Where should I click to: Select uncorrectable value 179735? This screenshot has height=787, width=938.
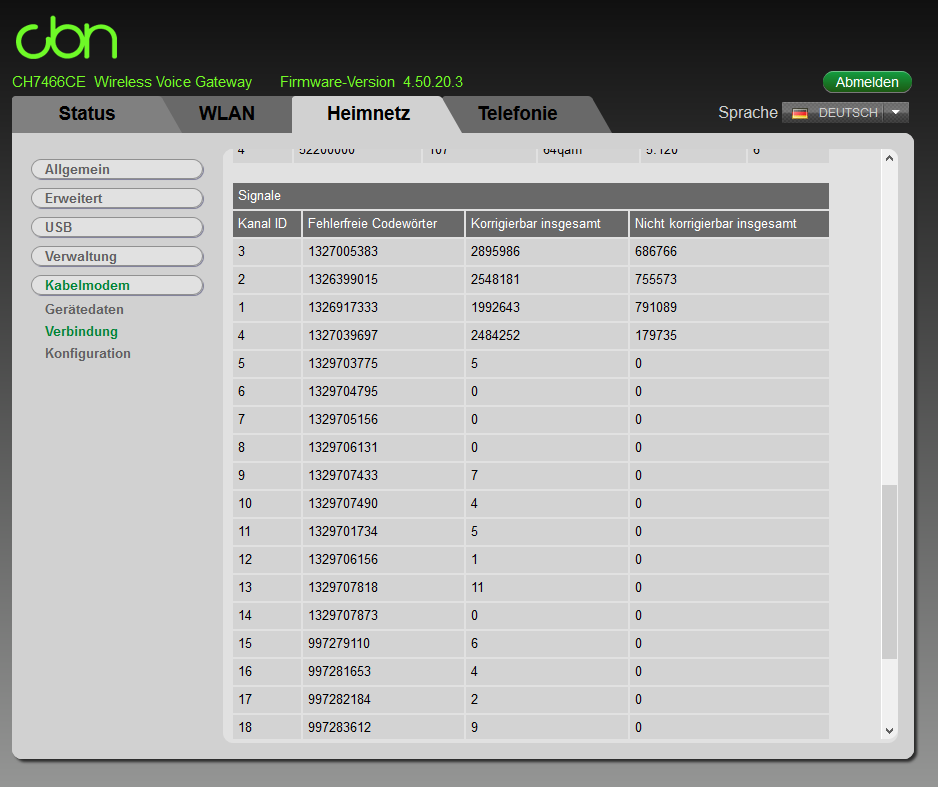[x=656, y=335]
